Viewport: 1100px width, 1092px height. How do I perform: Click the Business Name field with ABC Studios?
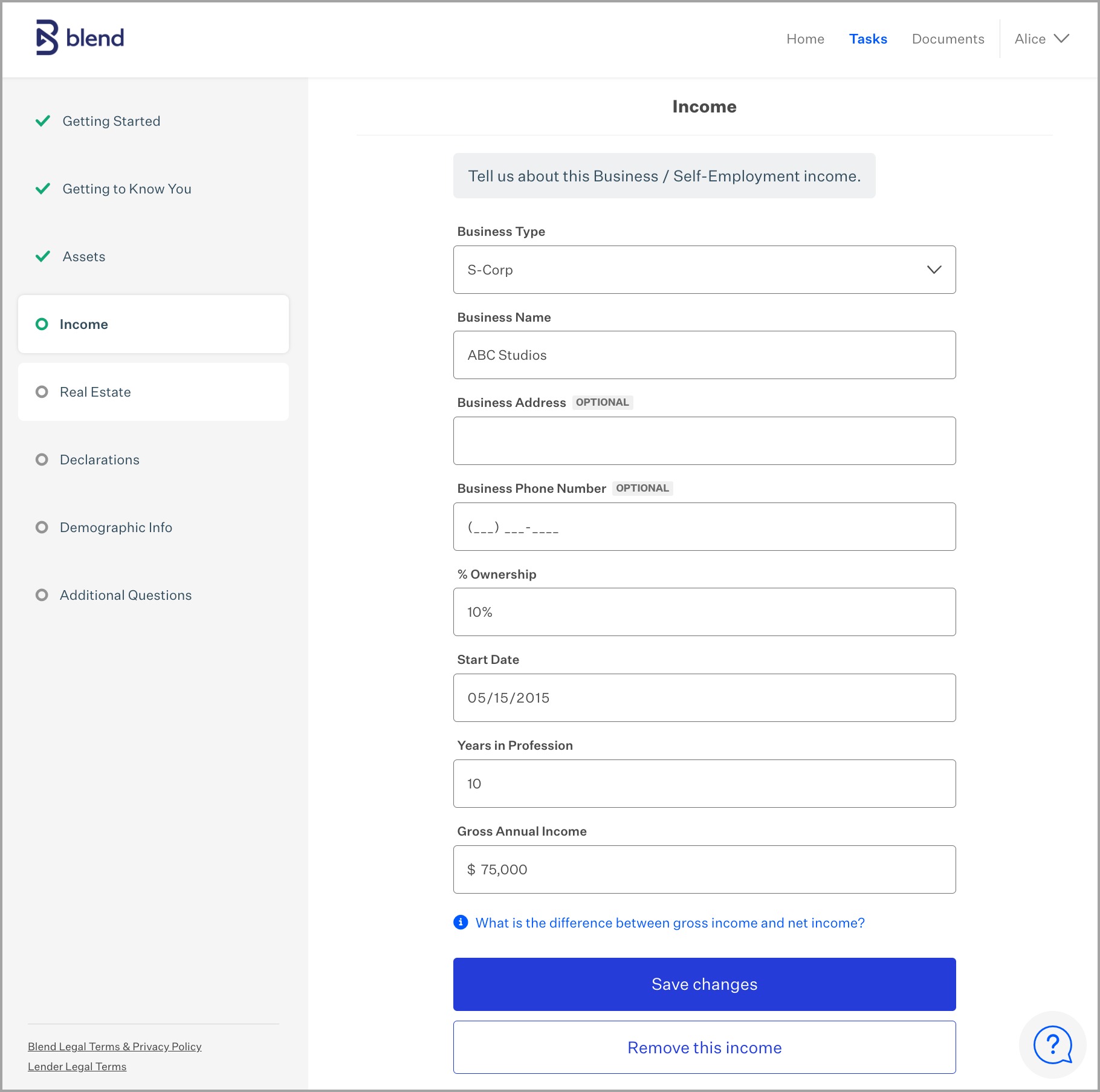coord(704,355)
